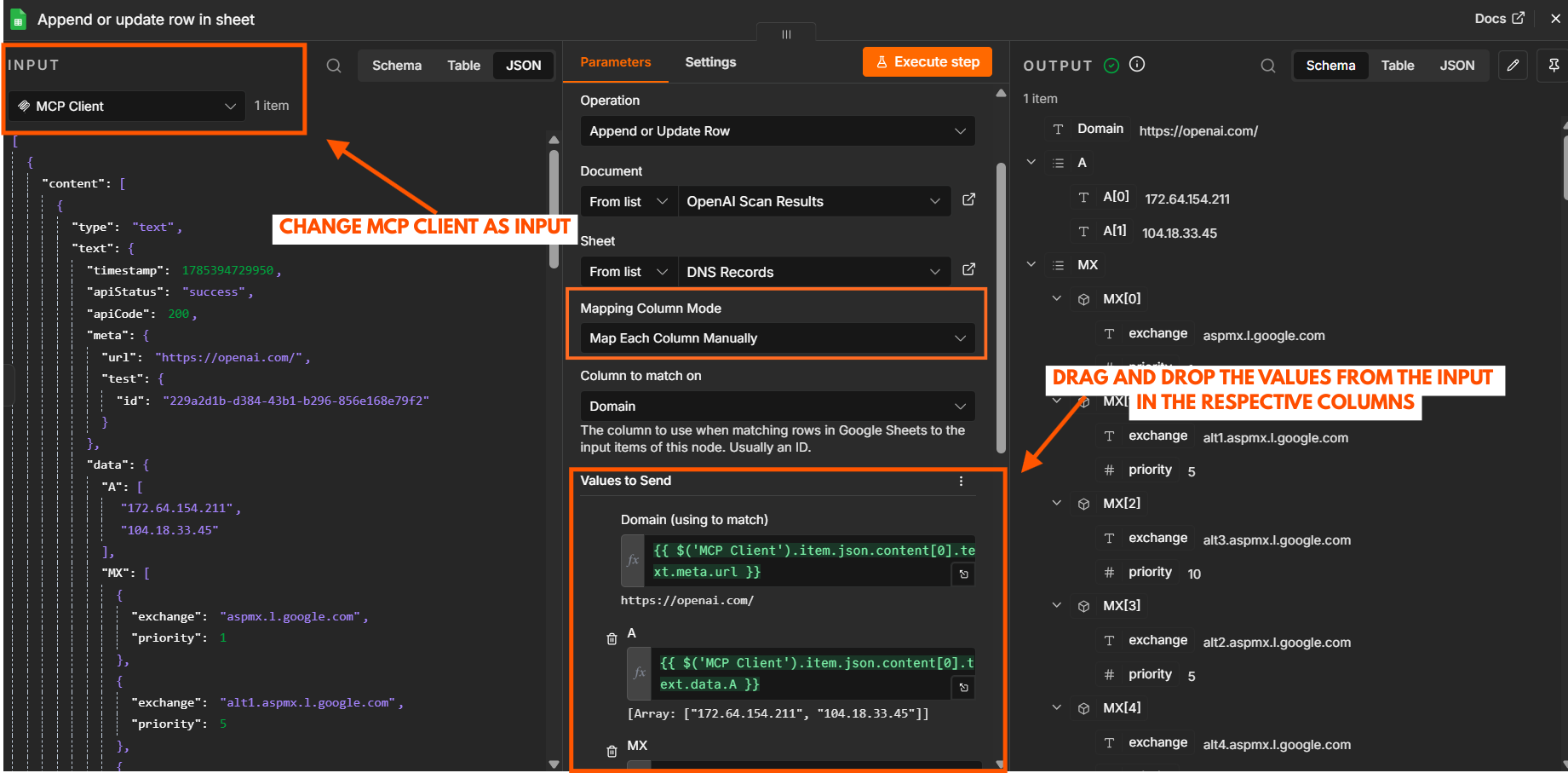Click the panel drag handle at top
1568x773 pixels.
786,34
